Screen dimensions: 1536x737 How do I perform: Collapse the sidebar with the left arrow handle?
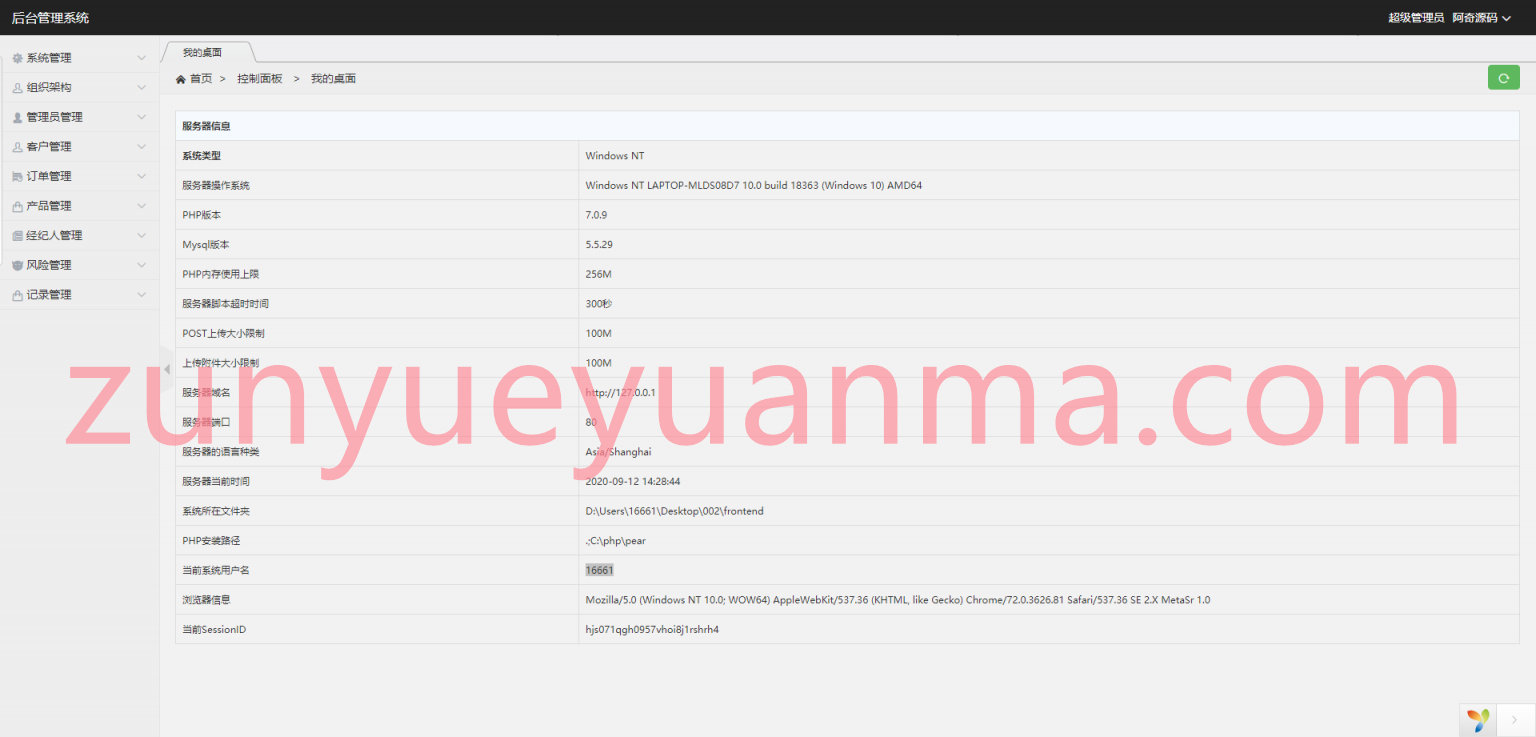[x=166, y=369]
